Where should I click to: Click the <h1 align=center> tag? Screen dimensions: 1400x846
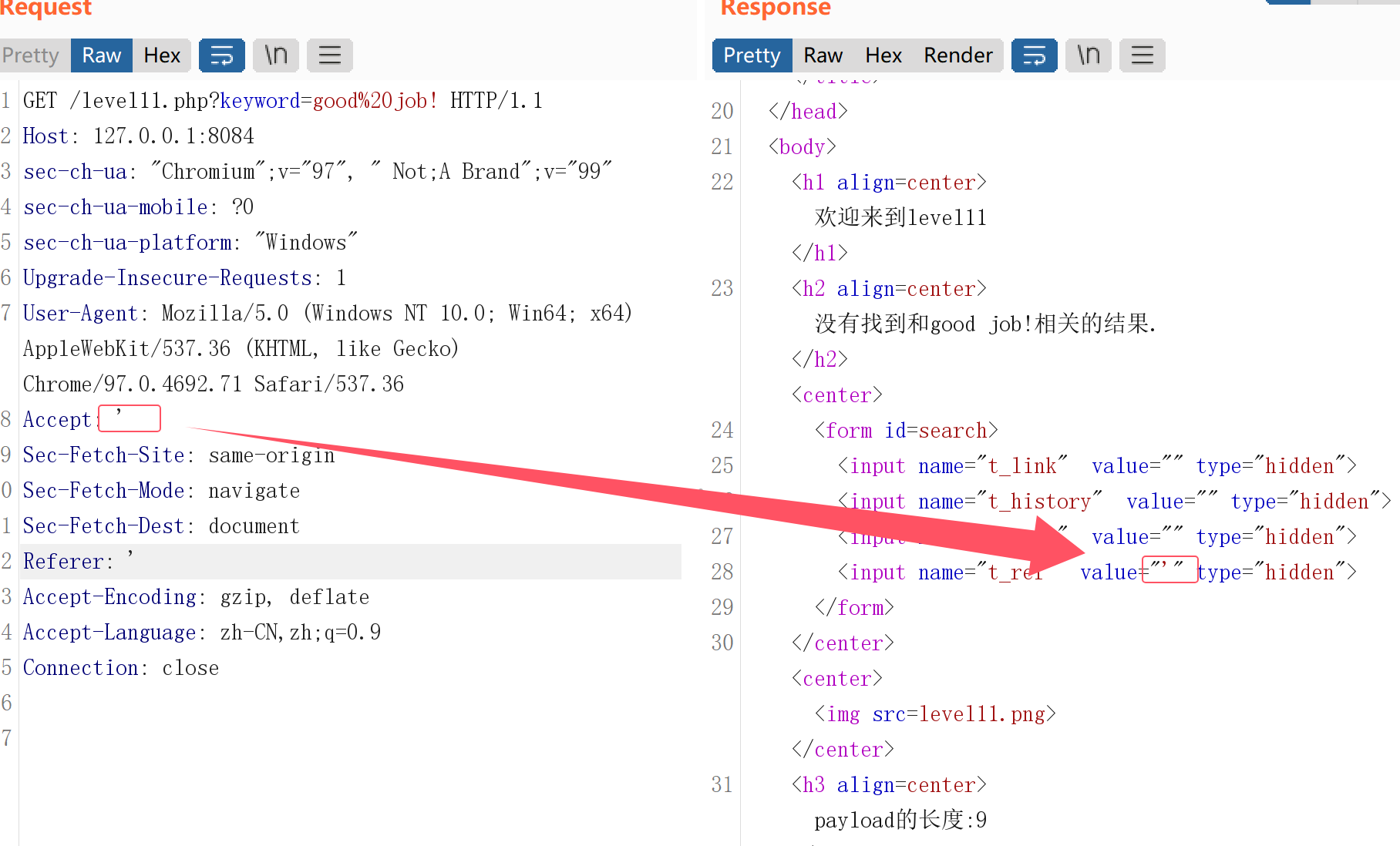pos(889,183)
